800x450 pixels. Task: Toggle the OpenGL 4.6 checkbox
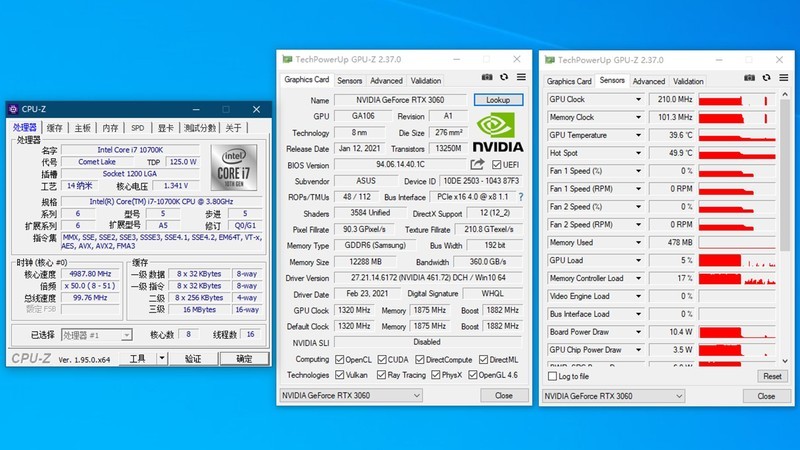point(472,375)
